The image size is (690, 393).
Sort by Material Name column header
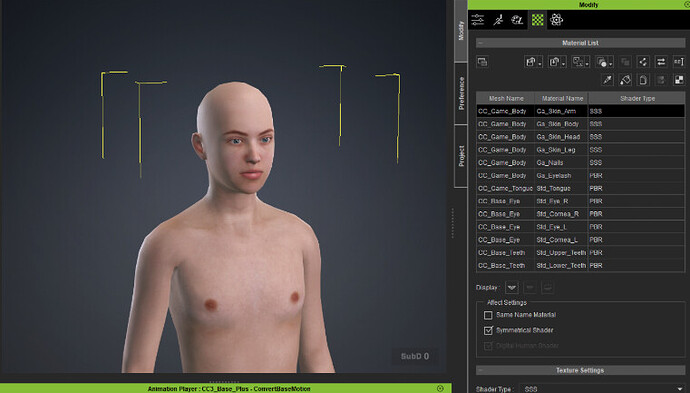point(562,99)
